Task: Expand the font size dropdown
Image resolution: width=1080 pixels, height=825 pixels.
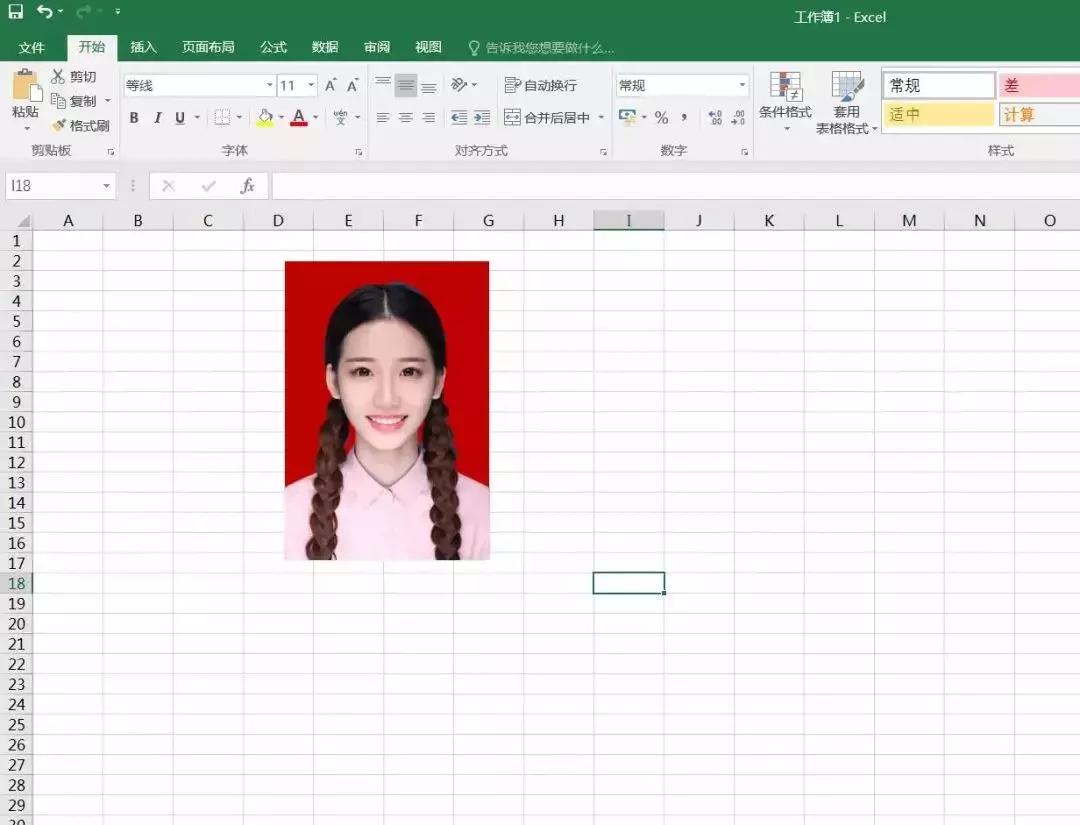Action: click(311, 86)
